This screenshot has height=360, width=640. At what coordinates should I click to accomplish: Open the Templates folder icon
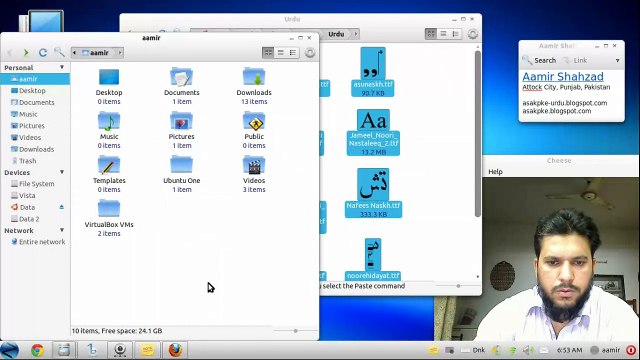[x=109, y=165]
